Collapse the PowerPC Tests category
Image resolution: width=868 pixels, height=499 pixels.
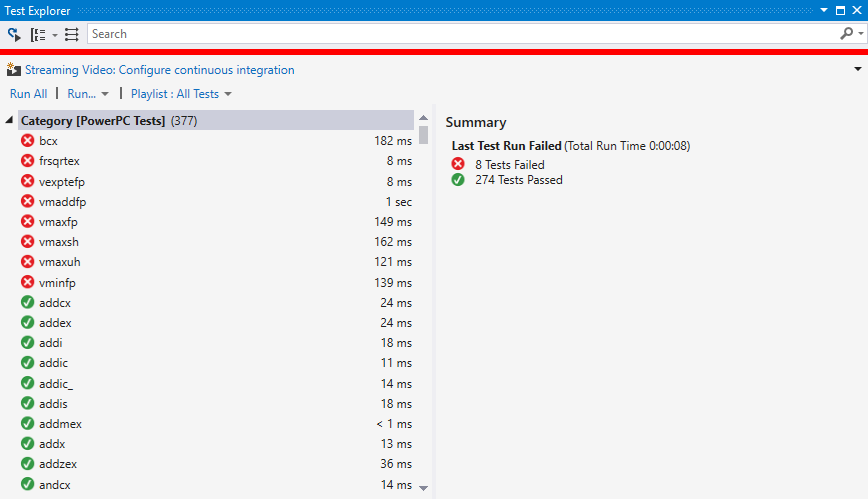9,120
